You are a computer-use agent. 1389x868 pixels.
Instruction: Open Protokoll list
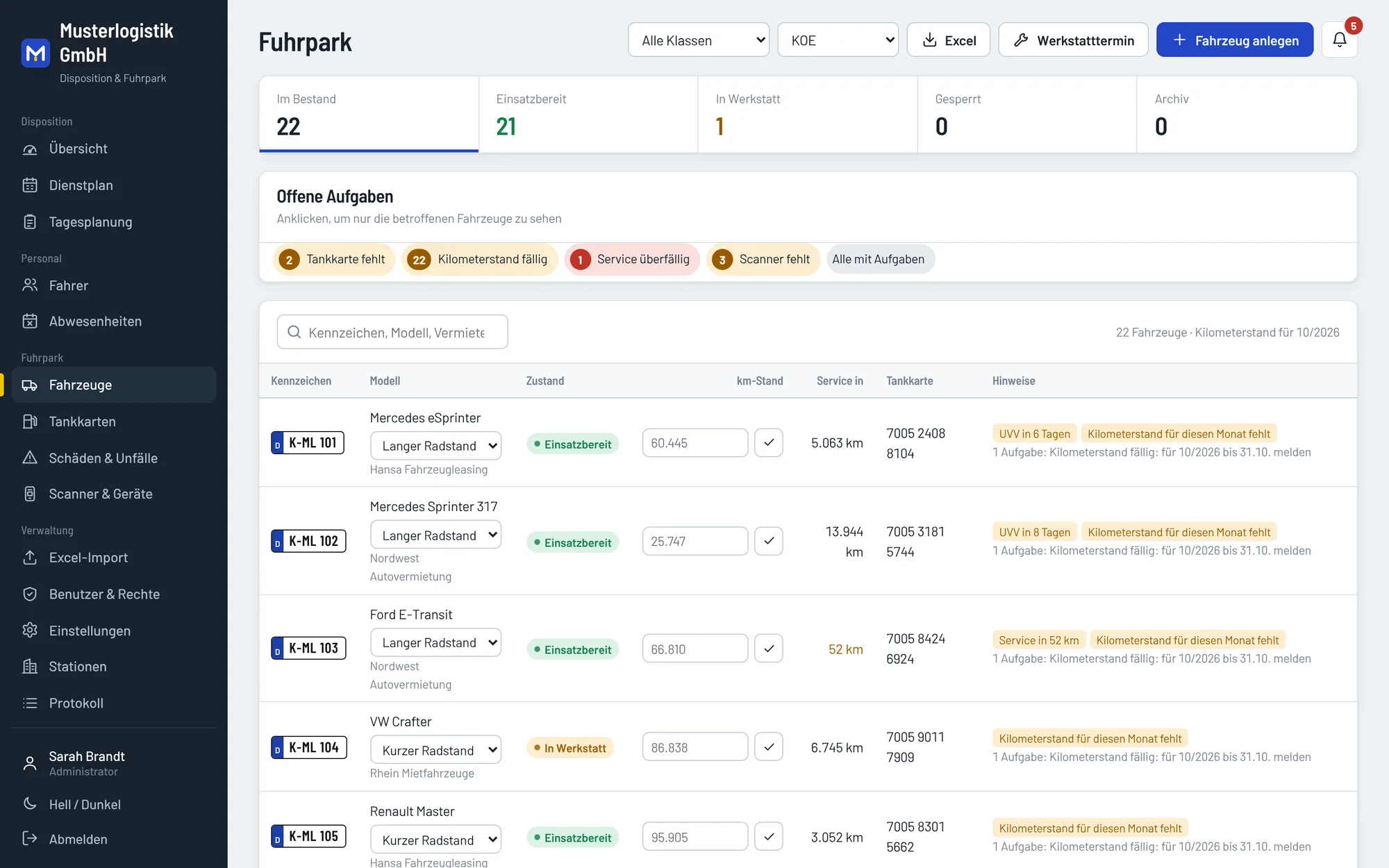click(x=114, y=703)
